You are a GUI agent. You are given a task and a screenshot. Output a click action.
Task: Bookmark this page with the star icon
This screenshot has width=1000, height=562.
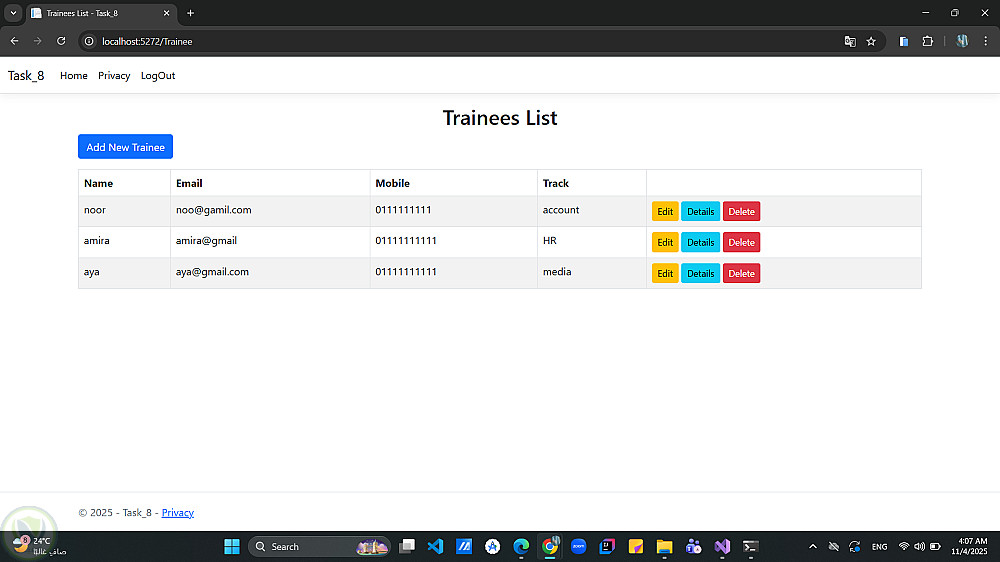pyautogui.click(x=871, y=41)
